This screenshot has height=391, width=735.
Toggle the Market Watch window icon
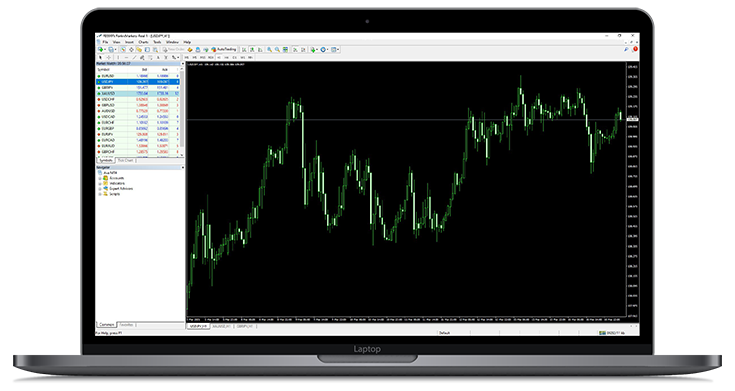point(123,49)
